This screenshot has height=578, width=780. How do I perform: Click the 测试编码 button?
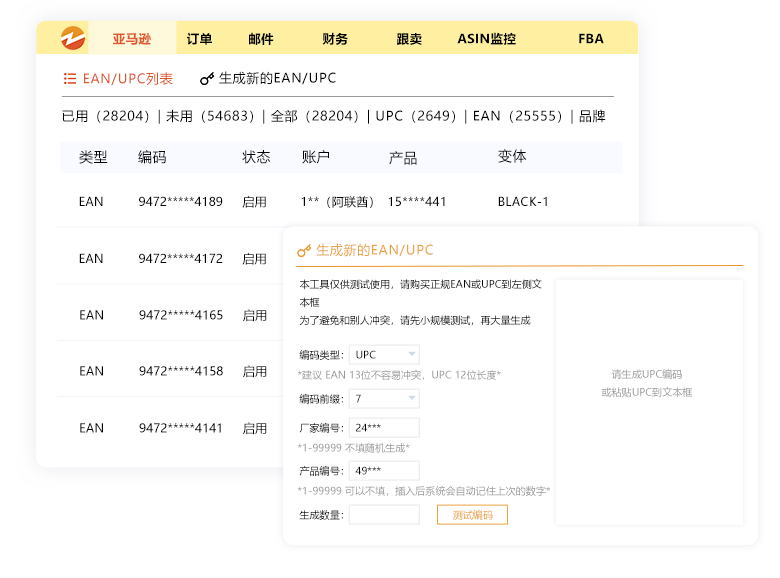472,515
